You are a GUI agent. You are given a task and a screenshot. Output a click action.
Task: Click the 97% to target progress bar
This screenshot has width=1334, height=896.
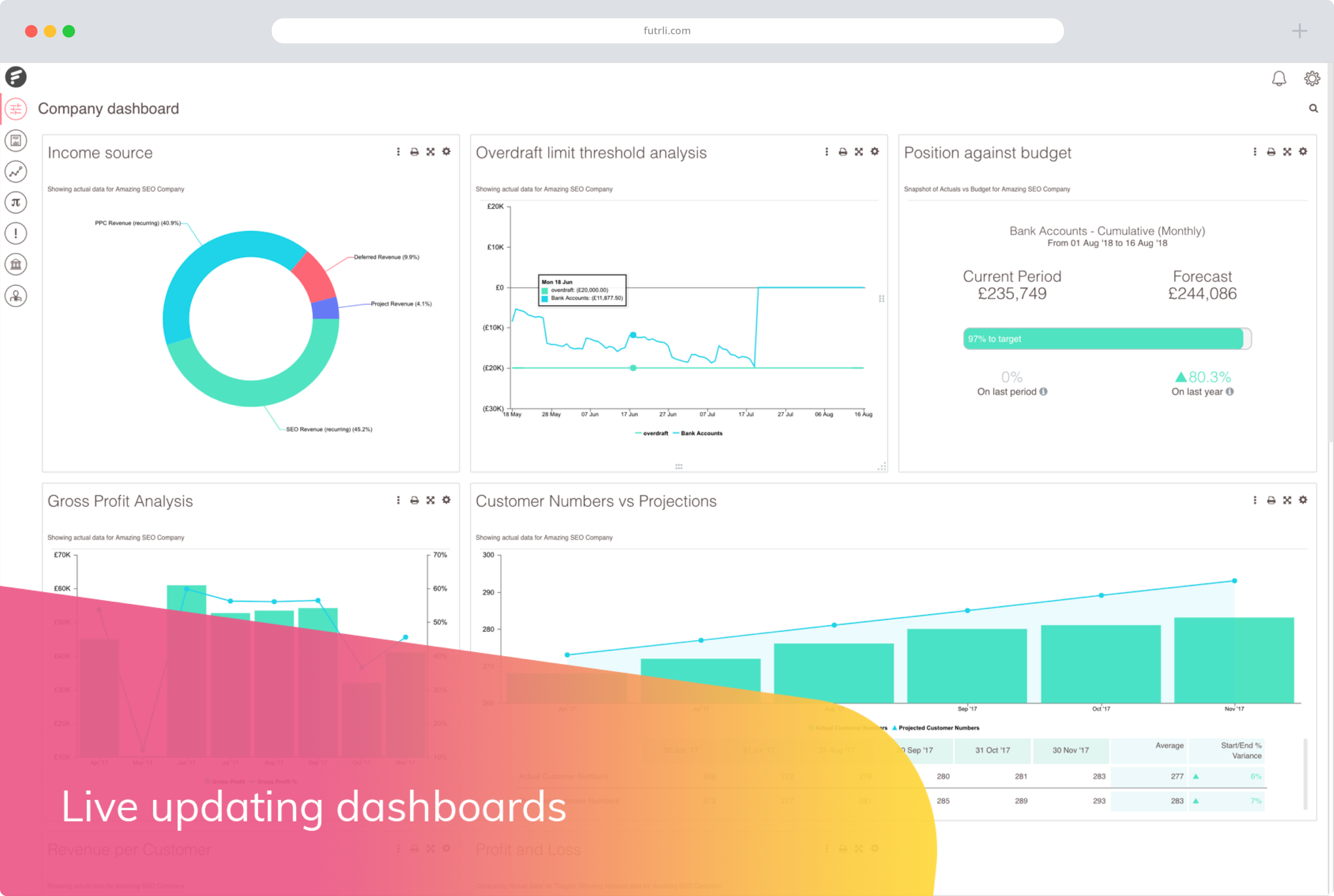[x=1107, y=338]
